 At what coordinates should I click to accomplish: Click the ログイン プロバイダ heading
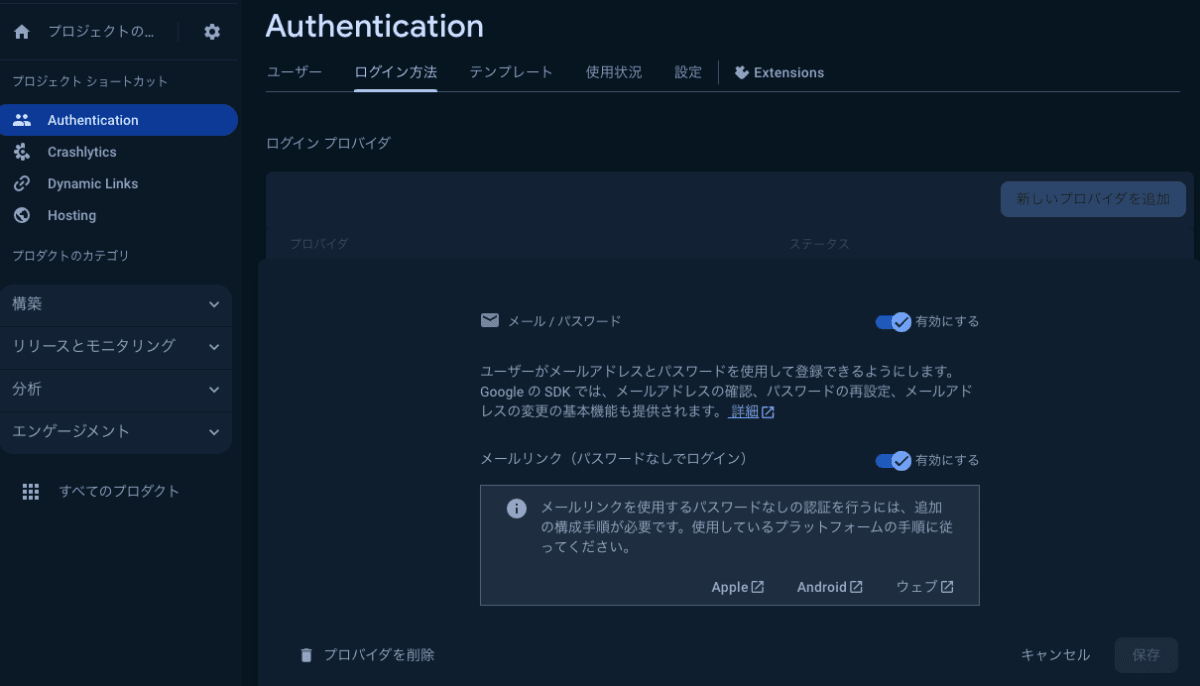point(328,143)
